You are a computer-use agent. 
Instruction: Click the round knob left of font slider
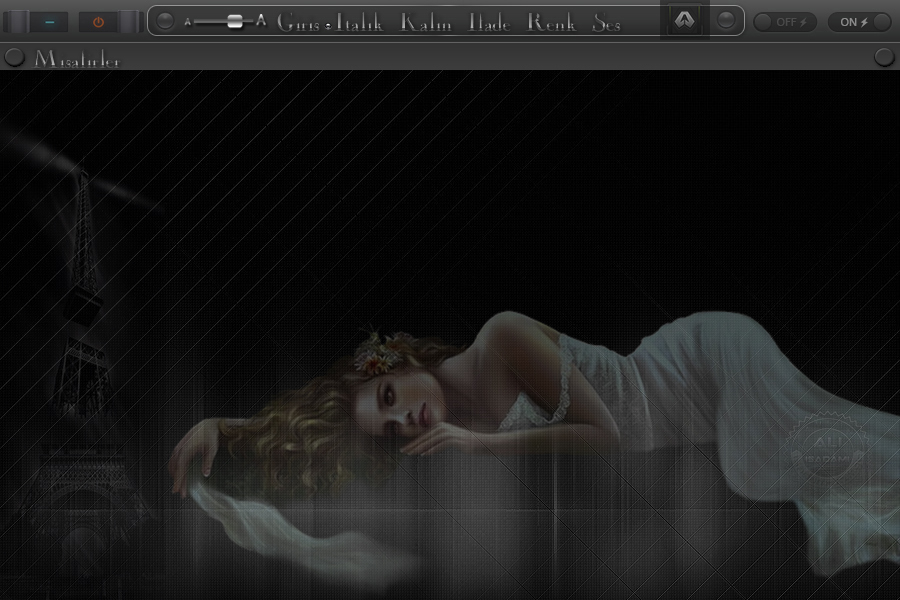coord(165,21)
